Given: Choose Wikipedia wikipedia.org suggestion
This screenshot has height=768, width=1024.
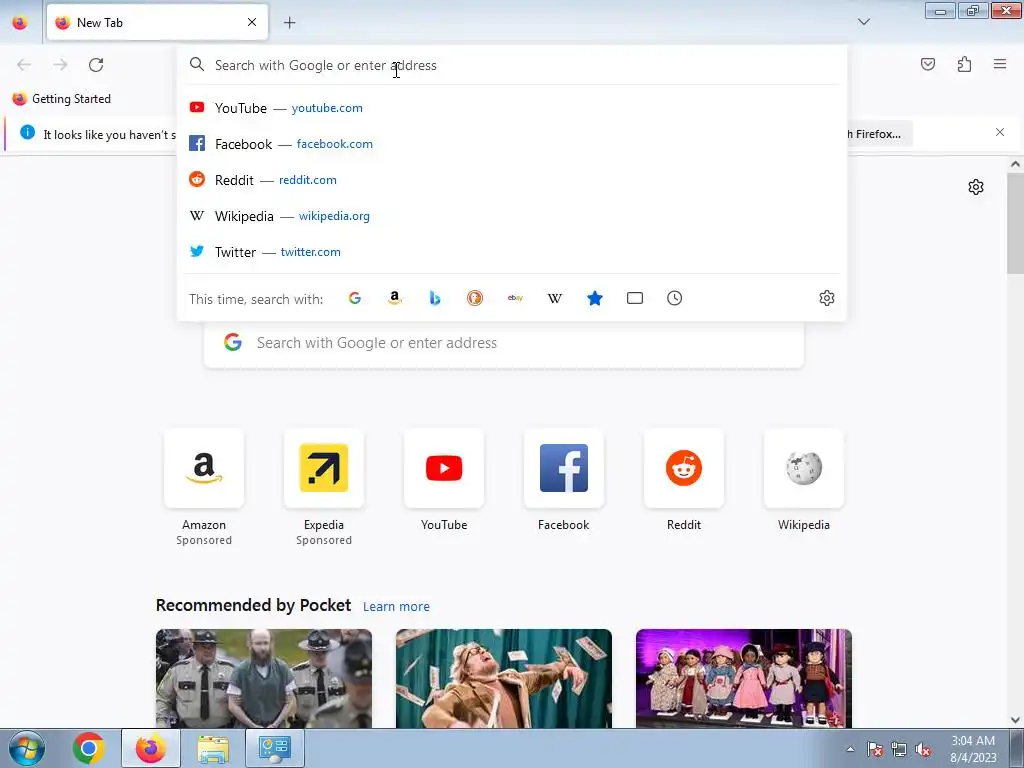Looking at the screenshot, I should pos(512,216).
